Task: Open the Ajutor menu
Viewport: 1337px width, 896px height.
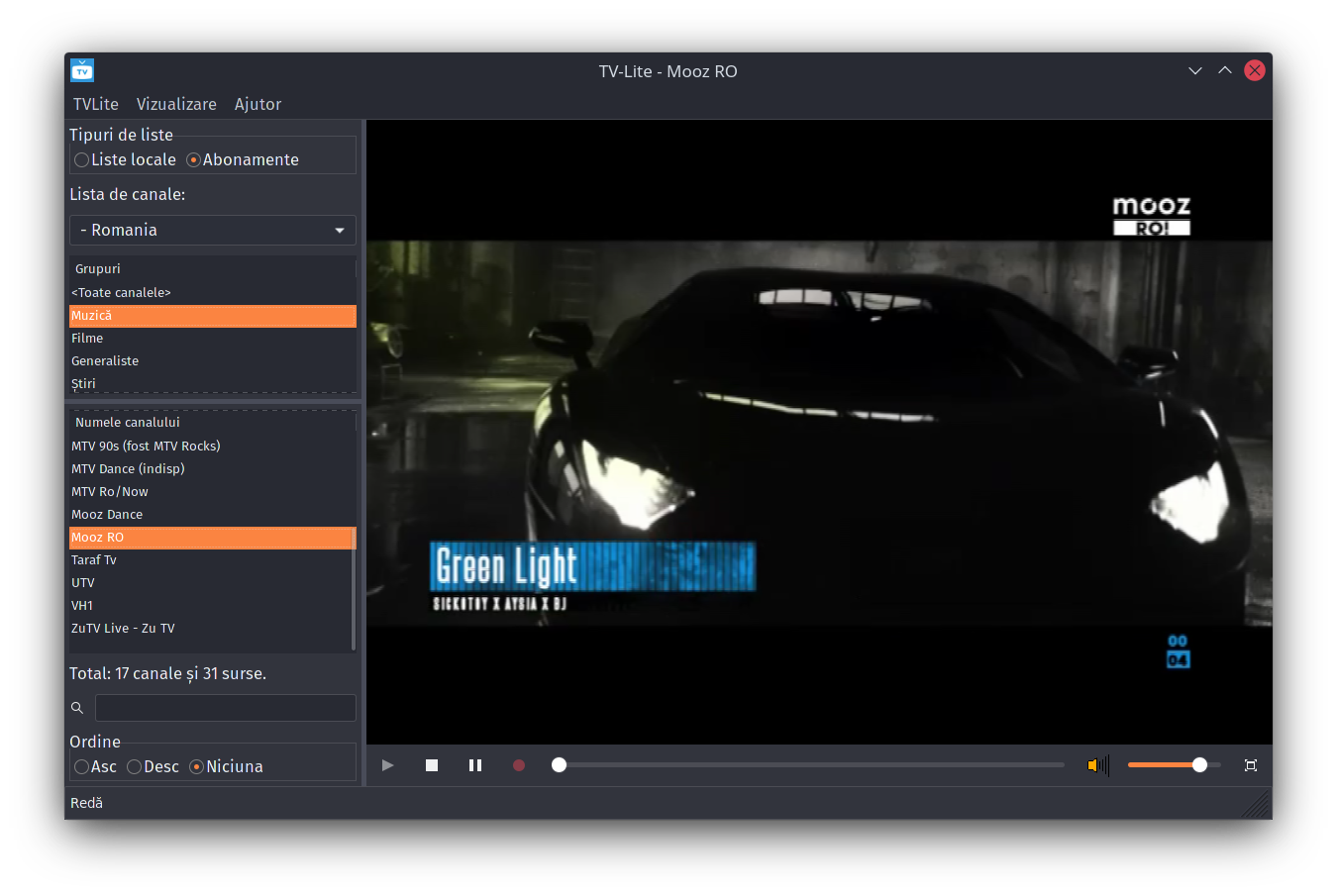Action: point(257,104)
